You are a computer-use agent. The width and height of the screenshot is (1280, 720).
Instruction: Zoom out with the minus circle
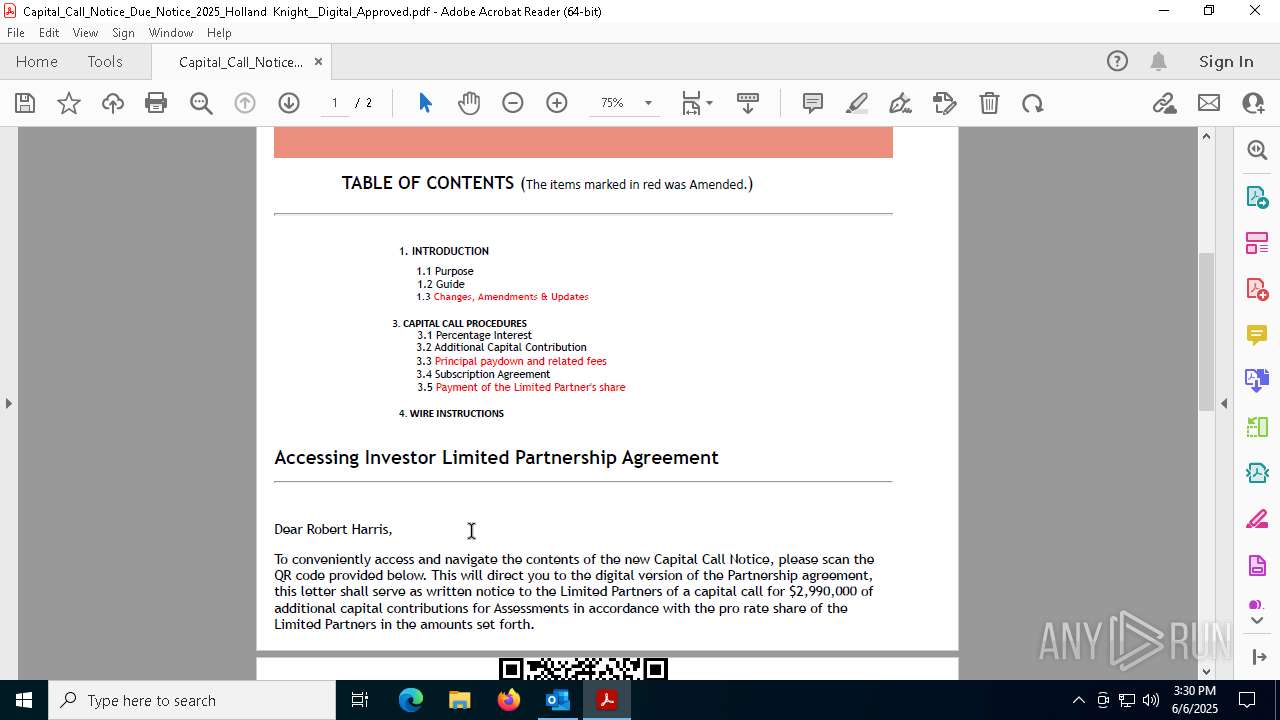pyautogui.click(x=513, y=103)
